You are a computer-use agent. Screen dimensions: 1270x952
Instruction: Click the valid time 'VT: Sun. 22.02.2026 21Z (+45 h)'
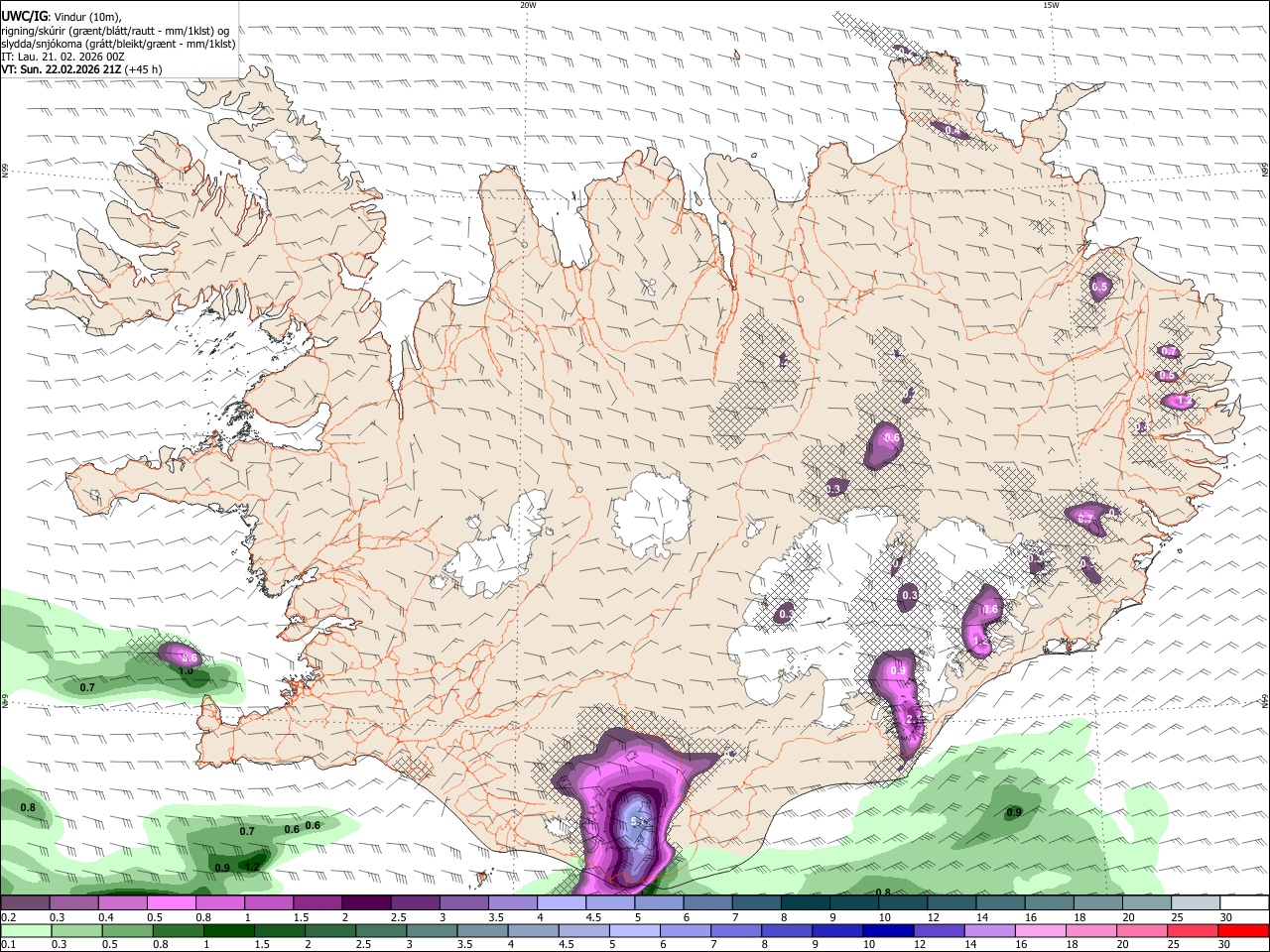pos(81,69)
